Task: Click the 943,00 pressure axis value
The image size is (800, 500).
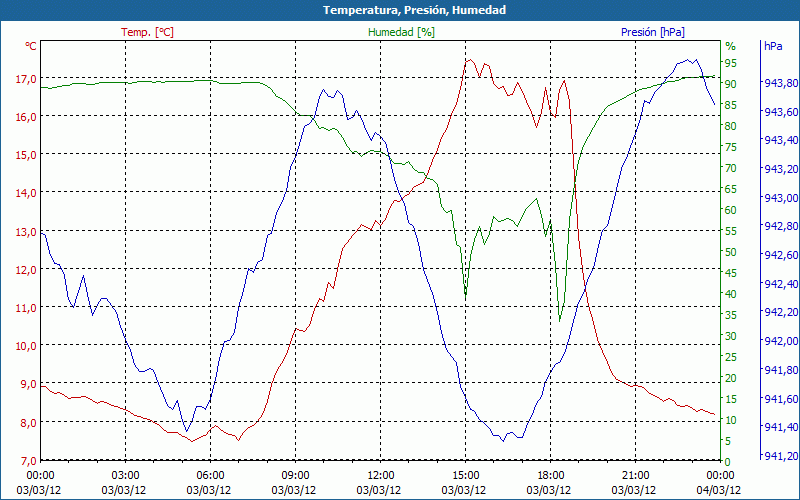Action: (780, 197)
